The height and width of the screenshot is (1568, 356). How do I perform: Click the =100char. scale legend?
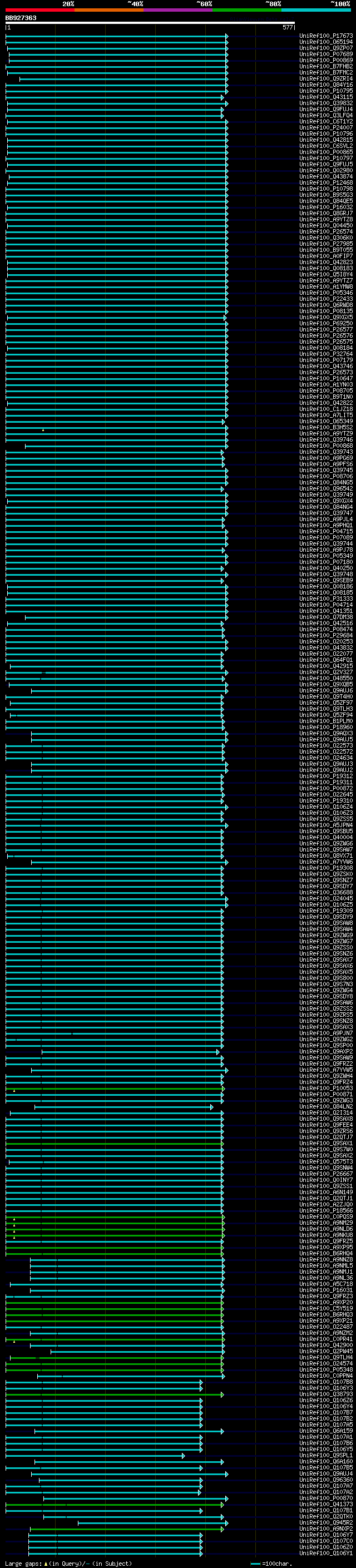[x=273, y=1564]
